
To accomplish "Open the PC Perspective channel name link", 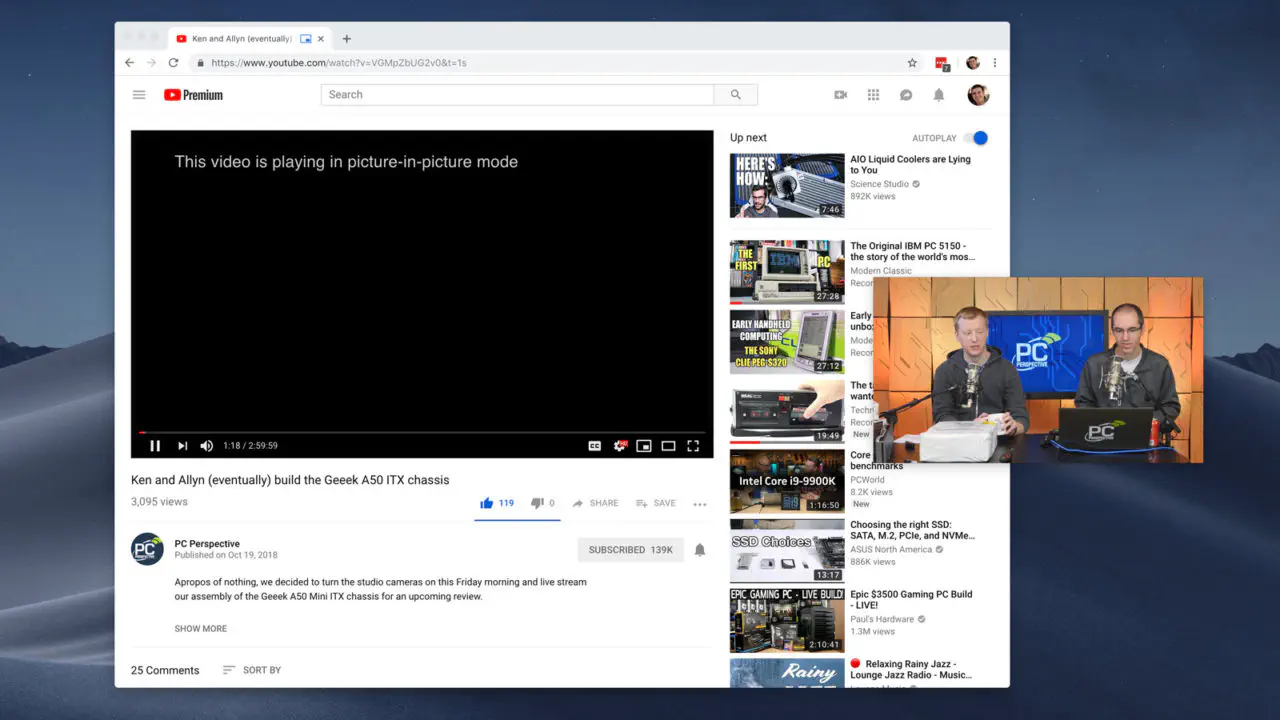I will tap(207, 544).
